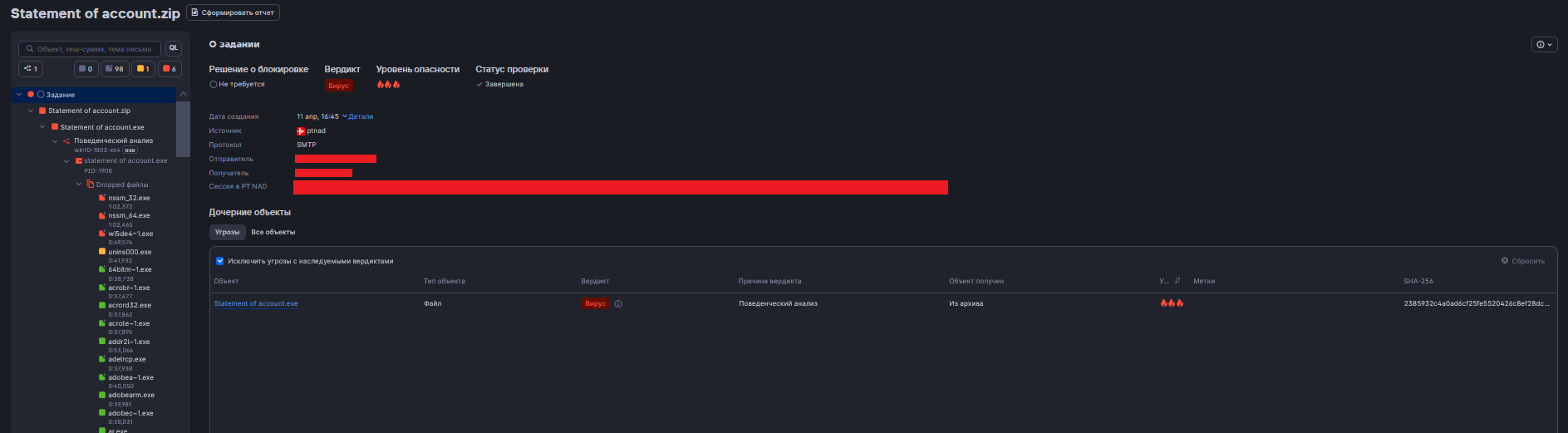Viewport: 1568px width, 433px height.
Task: Collapse statement of account.exe process node
Action: 66,161
